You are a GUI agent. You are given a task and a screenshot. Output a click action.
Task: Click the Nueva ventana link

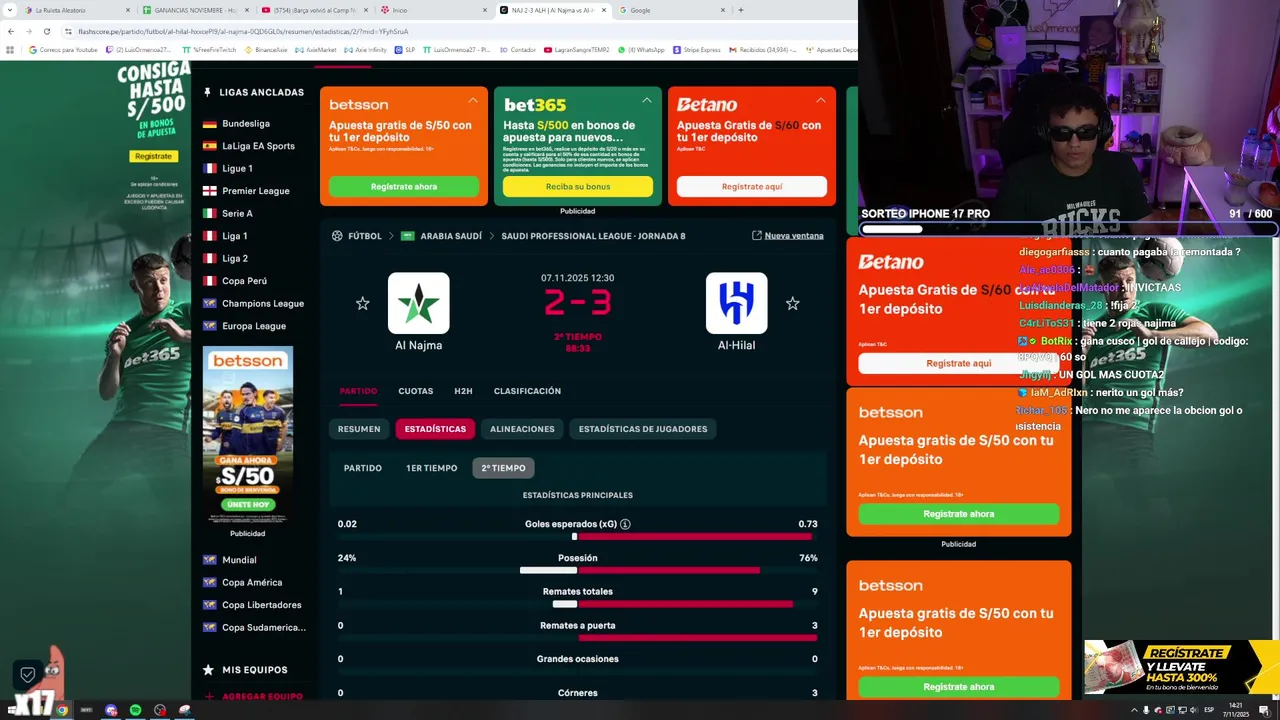pyautogui.click(x=794, y=236)
